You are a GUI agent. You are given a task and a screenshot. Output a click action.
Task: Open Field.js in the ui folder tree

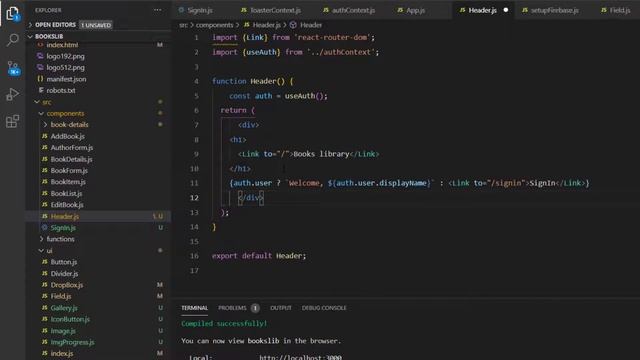pos(61,296)
